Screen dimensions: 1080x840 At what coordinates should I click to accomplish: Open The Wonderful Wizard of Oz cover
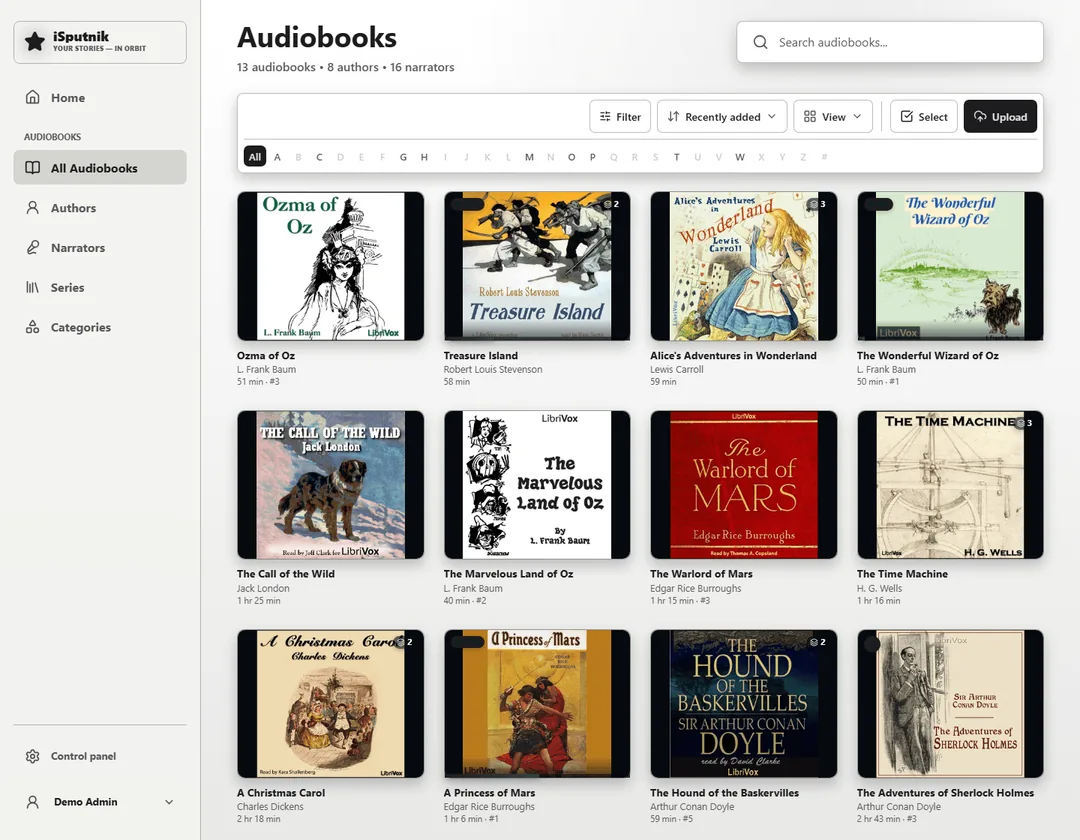(951, 266)
